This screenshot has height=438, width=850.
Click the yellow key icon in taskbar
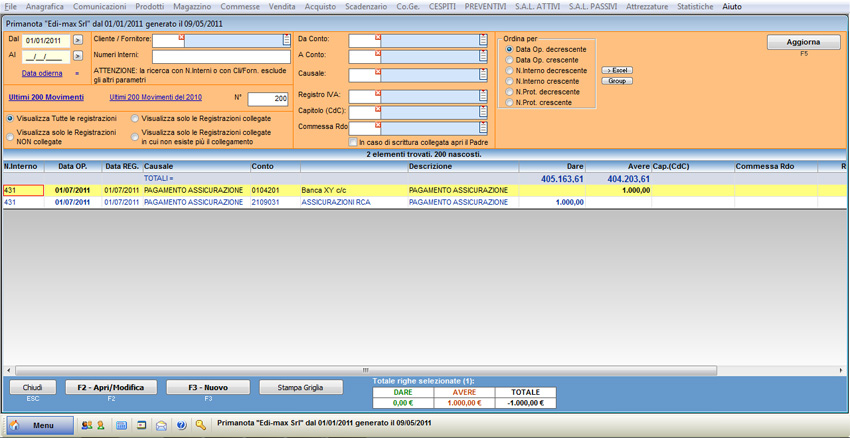click(201, 425)
